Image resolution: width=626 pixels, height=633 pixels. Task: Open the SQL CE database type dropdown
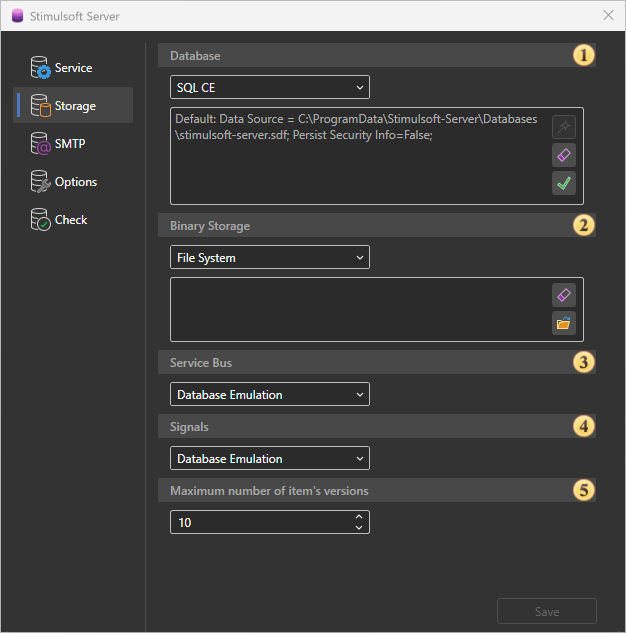(x=269, y=87)
